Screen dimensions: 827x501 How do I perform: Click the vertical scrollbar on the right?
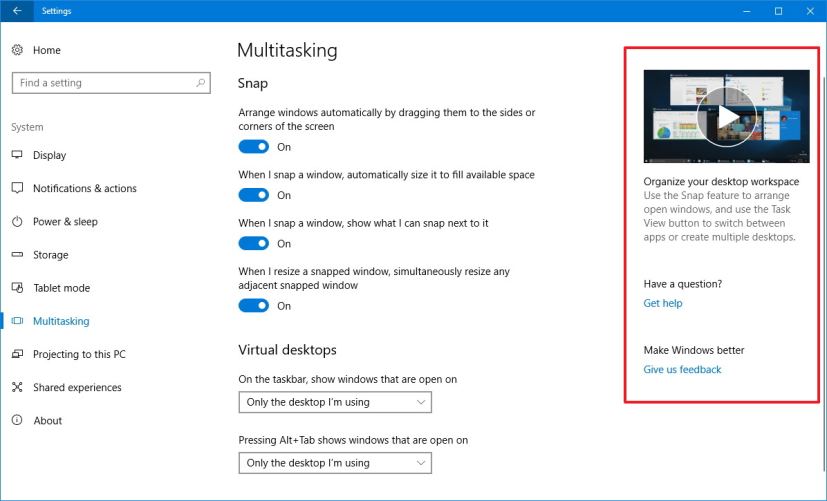click(x=824, y=274)
